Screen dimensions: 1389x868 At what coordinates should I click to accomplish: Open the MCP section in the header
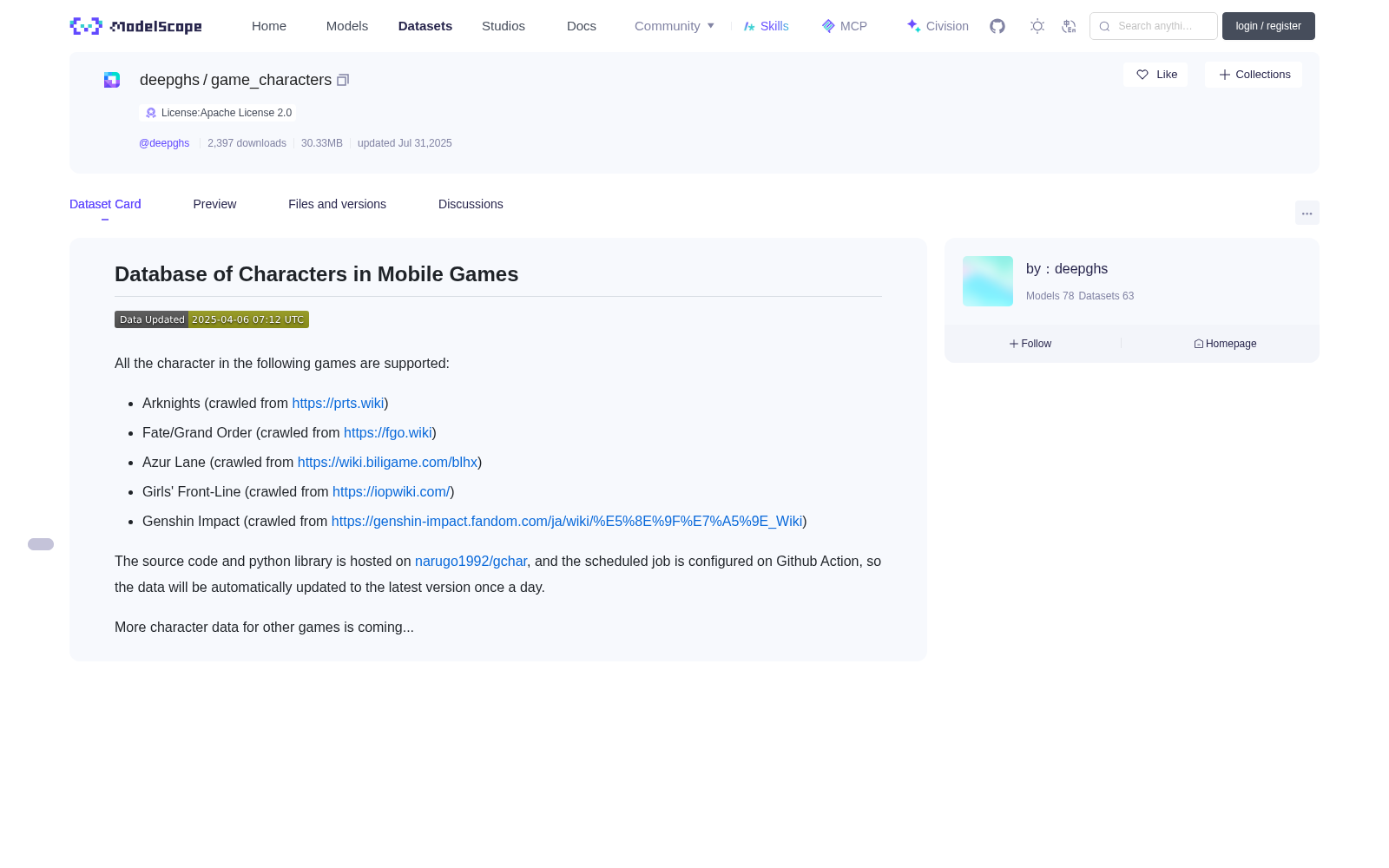tap(844, 26)
